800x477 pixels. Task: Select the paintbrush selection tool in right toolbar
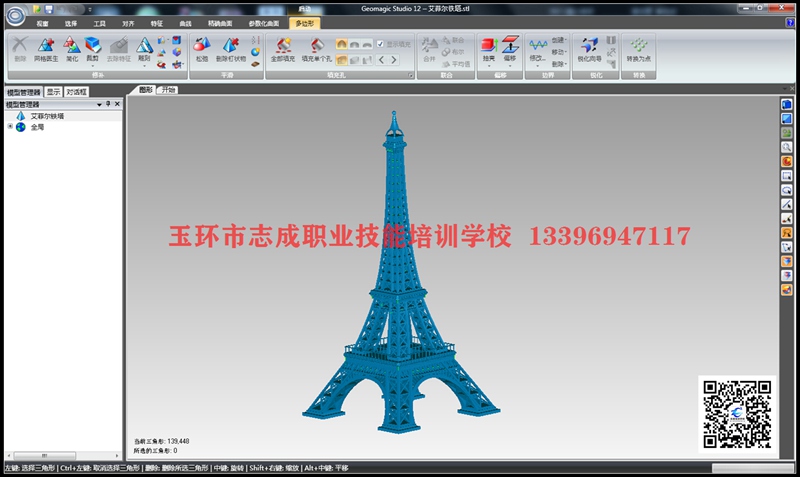tap(787, 219)
